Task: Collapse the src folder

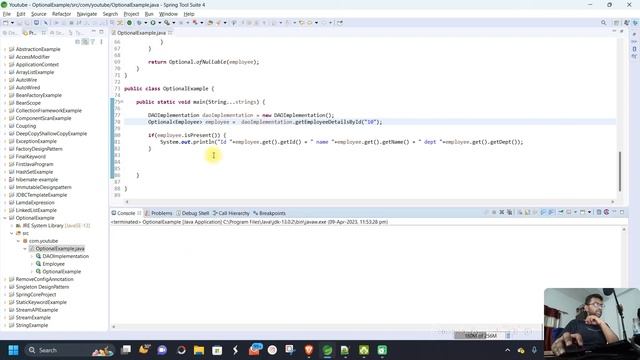Action: pyautogui.click(x=12, y=233)
